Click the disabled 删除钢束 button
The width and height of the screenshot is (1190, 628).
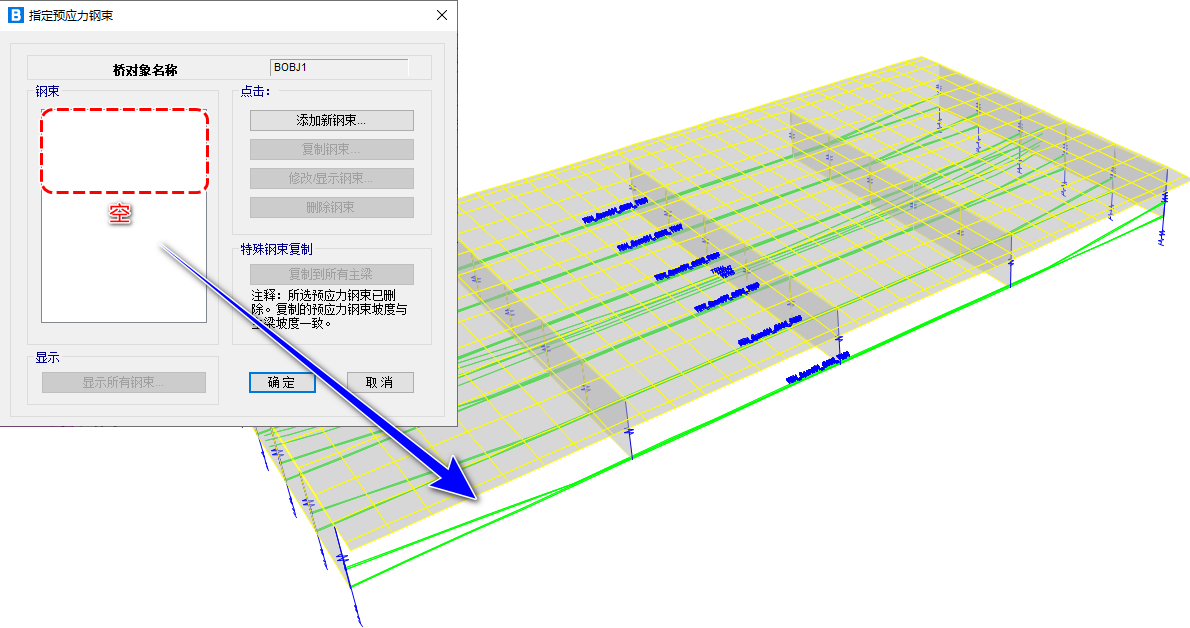tap(331, 208)
